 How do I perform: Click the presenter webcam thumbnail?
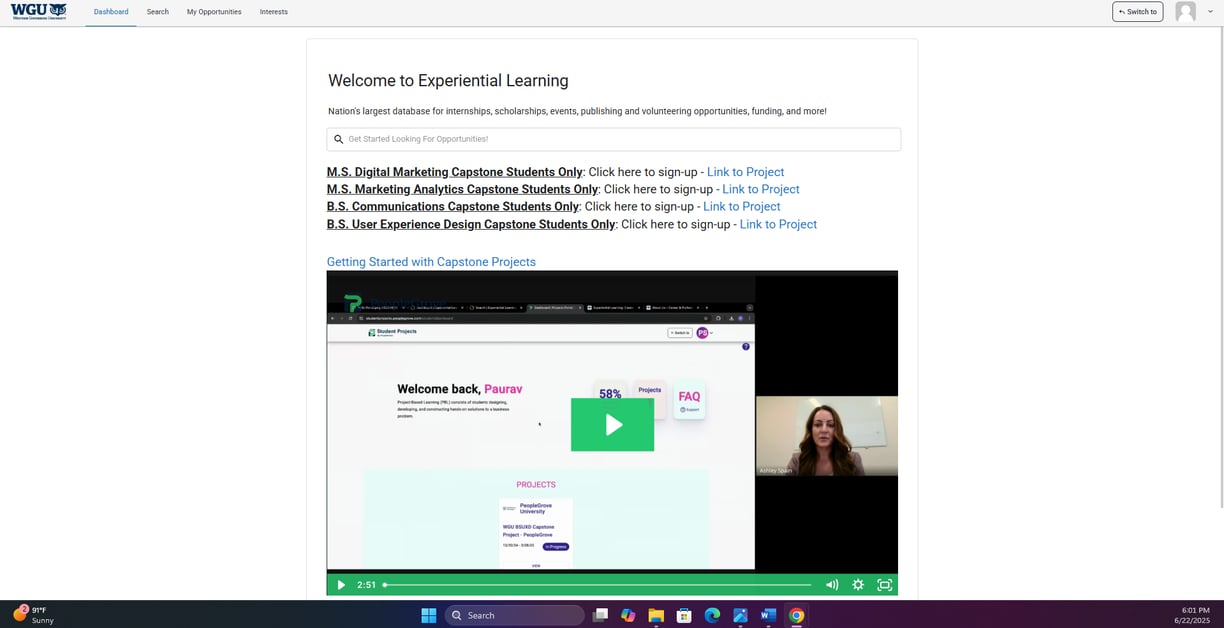click(826, 436)
